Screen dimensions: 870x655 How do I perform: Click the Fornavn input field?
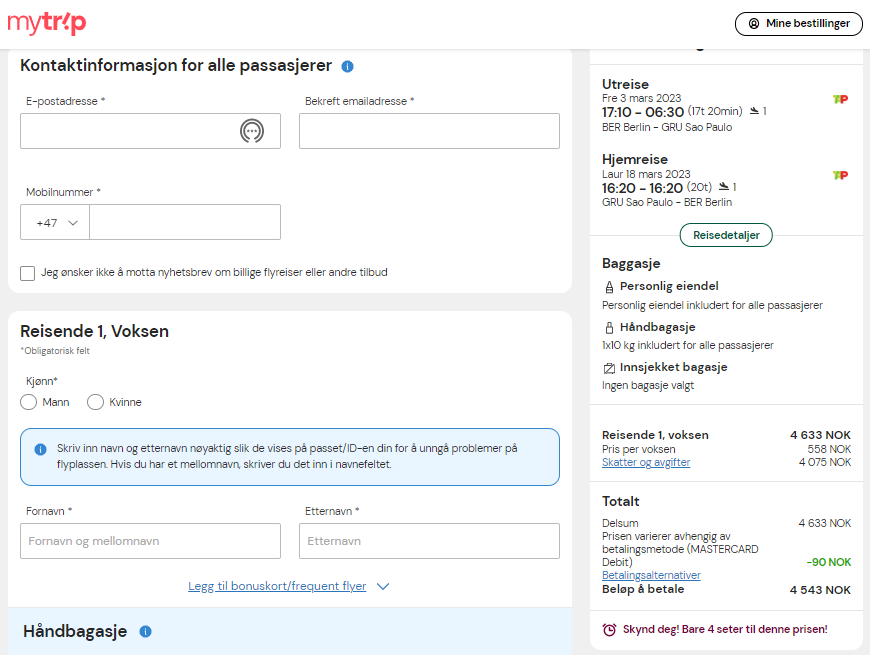click(x=150, y=541)
